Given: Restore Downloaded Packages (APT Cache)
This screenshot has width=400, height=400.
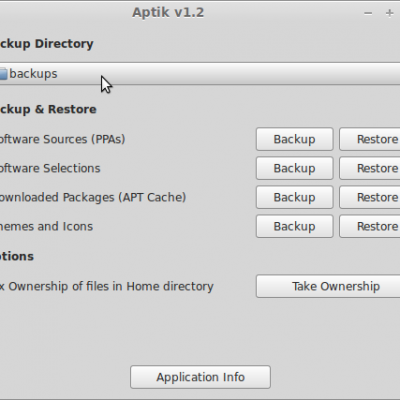Looking at the screenshot, I should click(370, 197).
